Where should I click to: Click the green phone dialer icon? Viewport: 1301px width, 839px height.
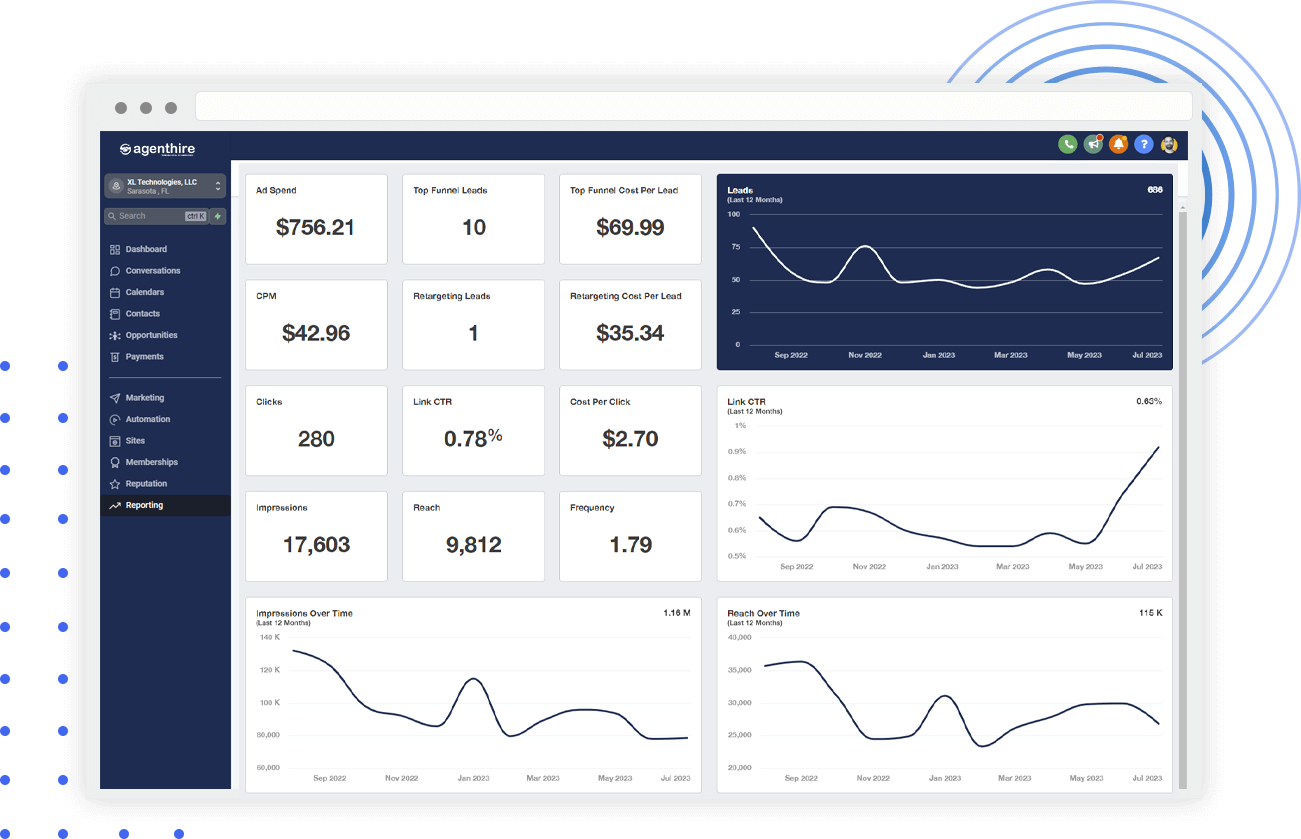[x=1068, y=145]
